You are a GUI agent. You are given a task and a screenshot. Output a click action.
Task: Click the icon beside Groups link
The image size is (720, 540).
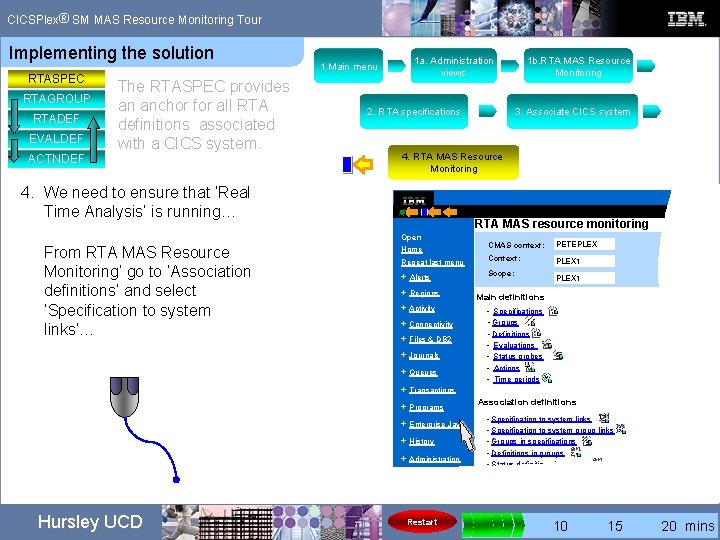click(x=530, y=321)
